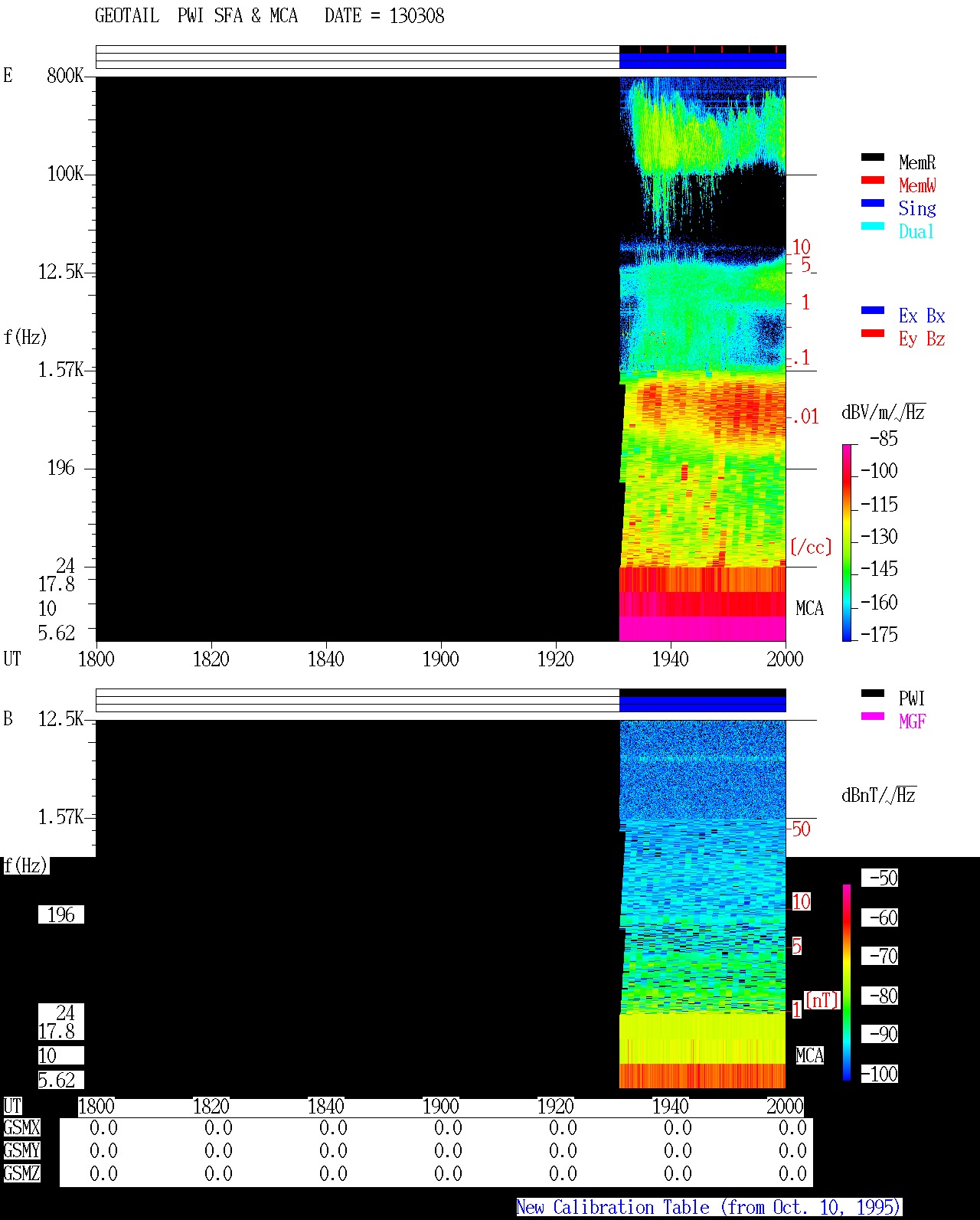Click the dBV/m electric field color scale bar
Viewport: 980px width, 1220px height.
[847, 542]
